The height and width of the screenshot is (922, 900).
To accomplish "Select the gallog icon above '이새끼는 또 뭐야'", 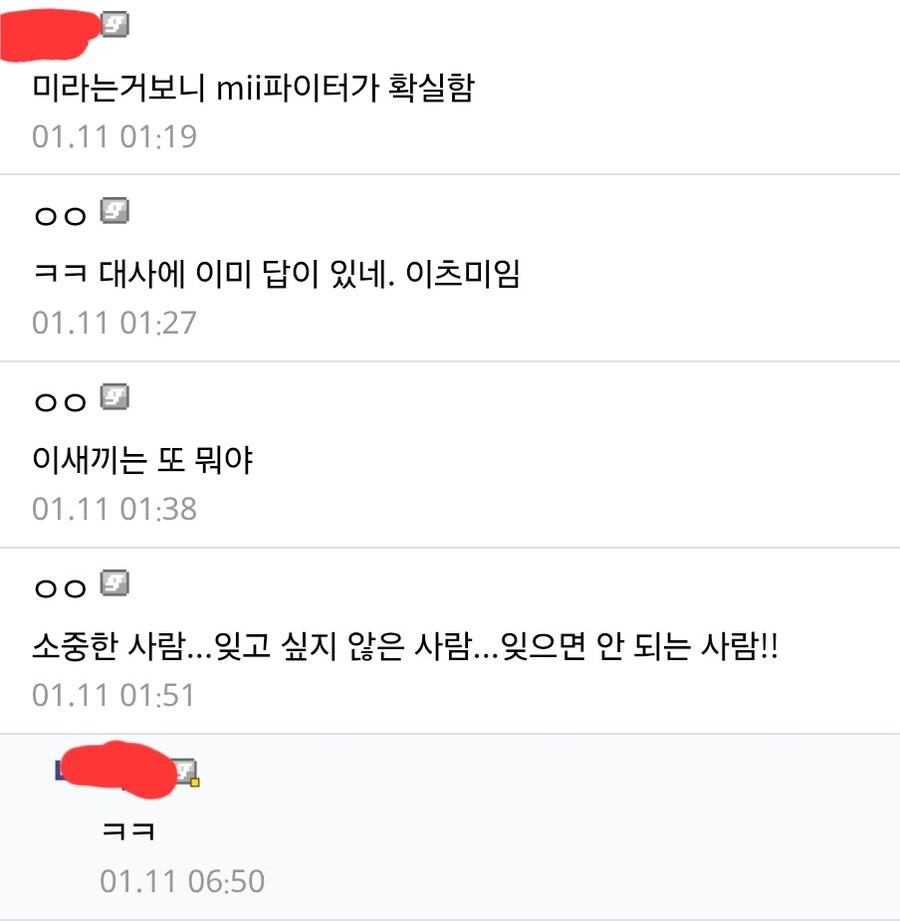I will (116, 398).
